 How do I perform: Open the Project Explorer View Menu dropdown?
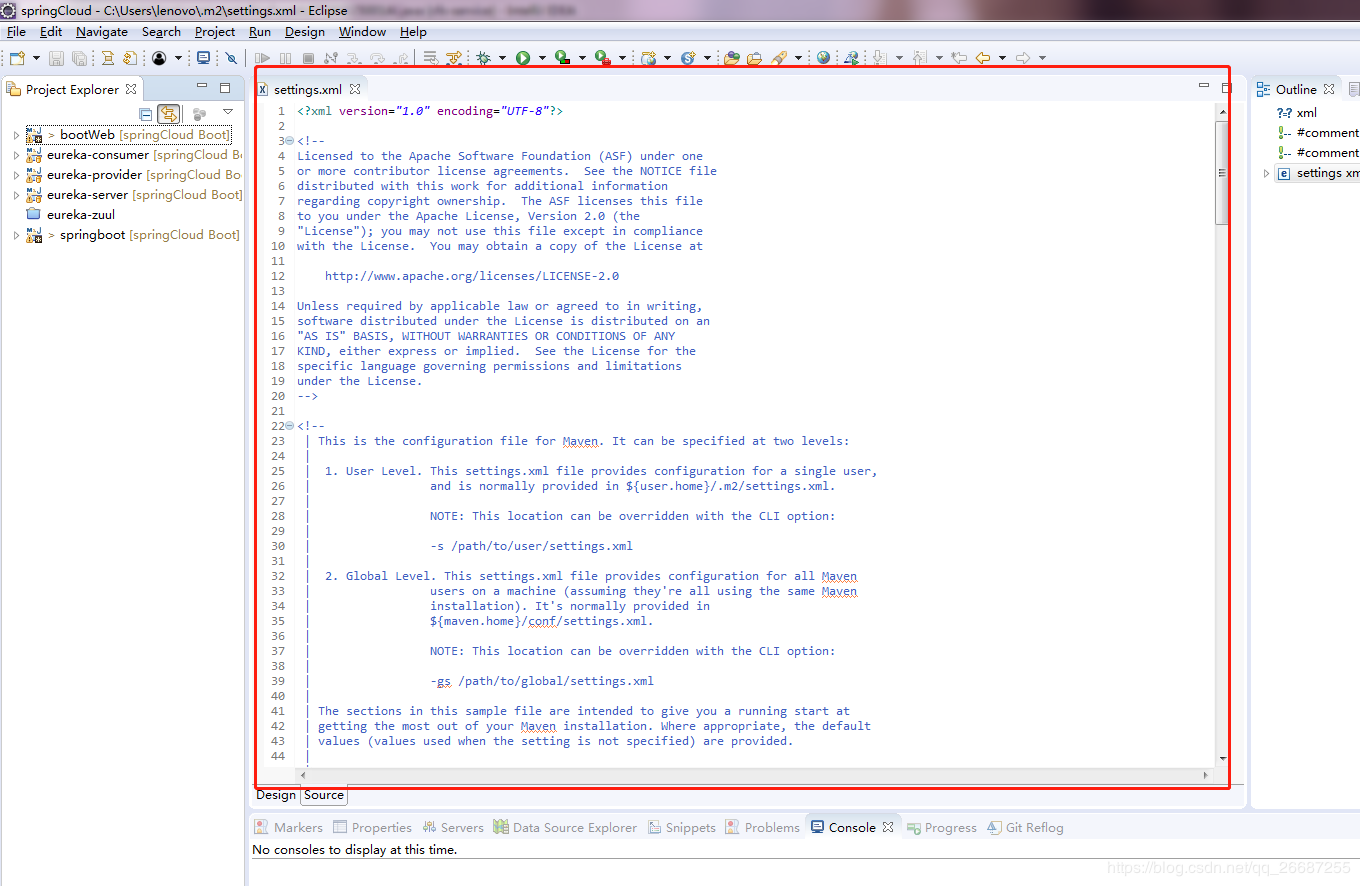click(x=228, y=112)
